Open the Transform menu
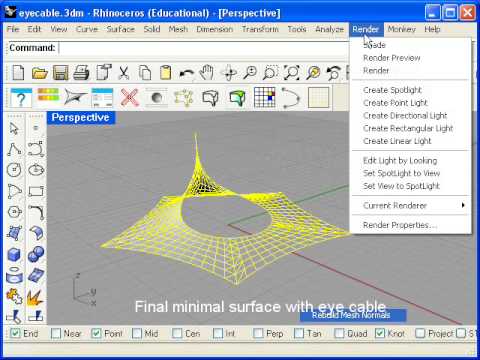Viewport: 480px width, 360px height. 260,29
